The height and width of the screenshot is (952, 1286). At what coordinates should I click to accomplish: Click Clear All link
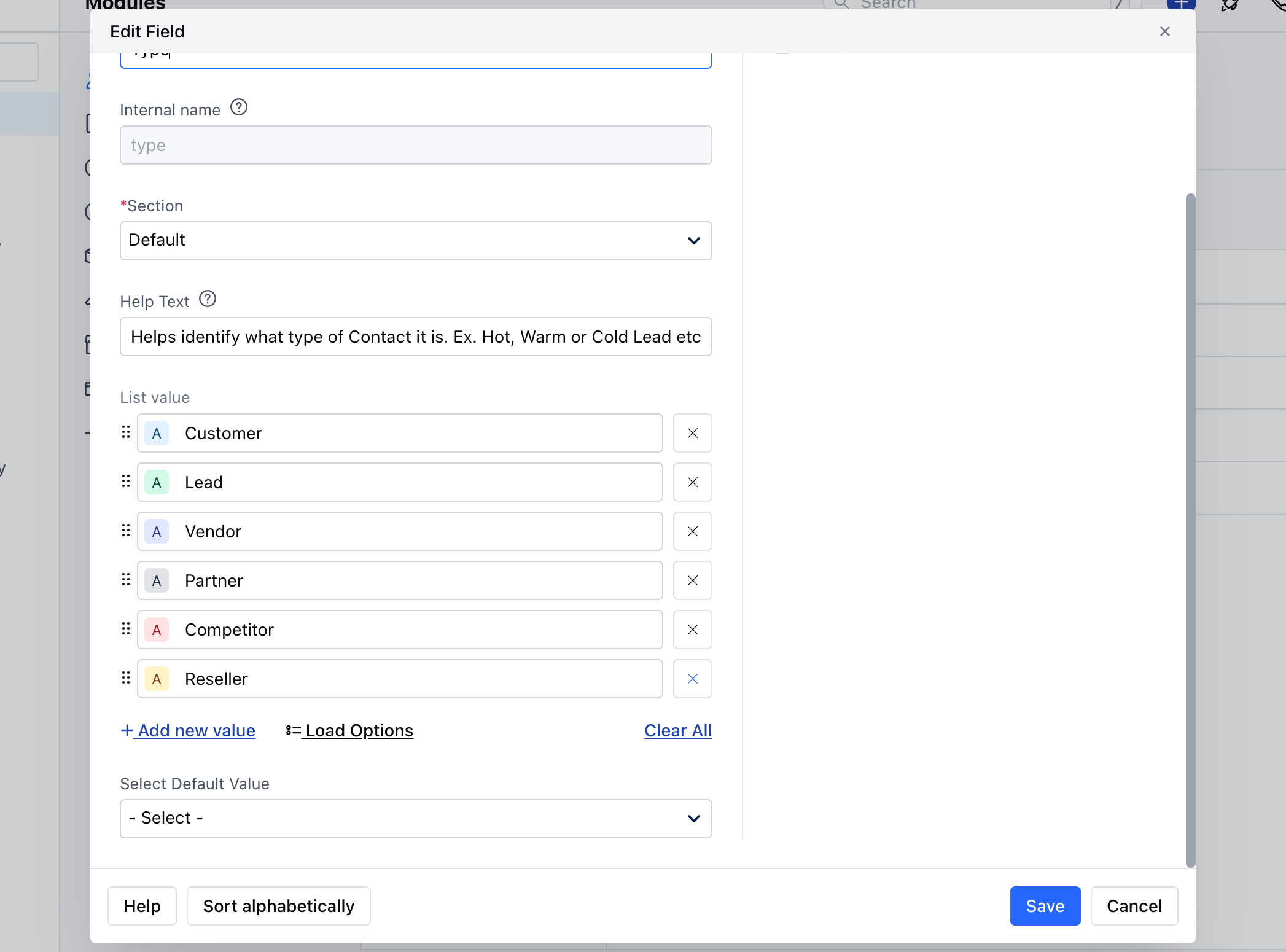[x=677, y=730]
